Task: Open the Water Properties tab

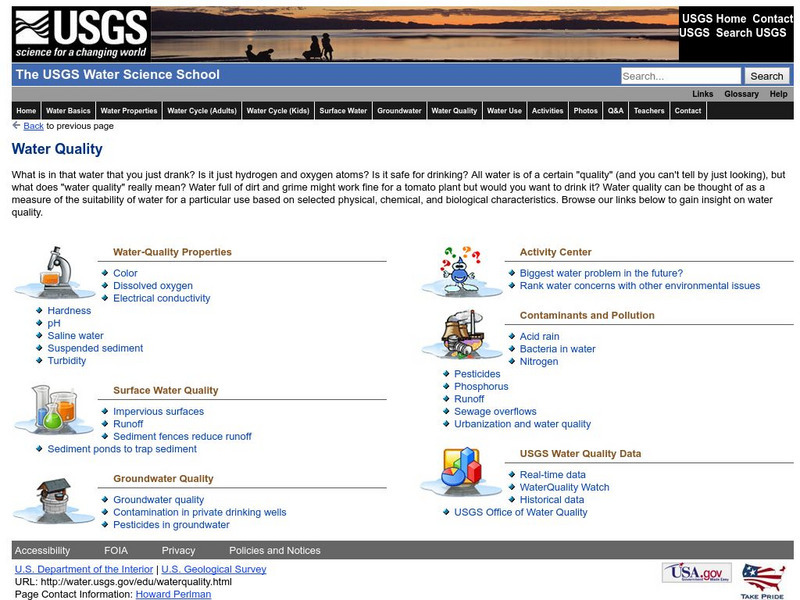Action: tap(129, 111)
